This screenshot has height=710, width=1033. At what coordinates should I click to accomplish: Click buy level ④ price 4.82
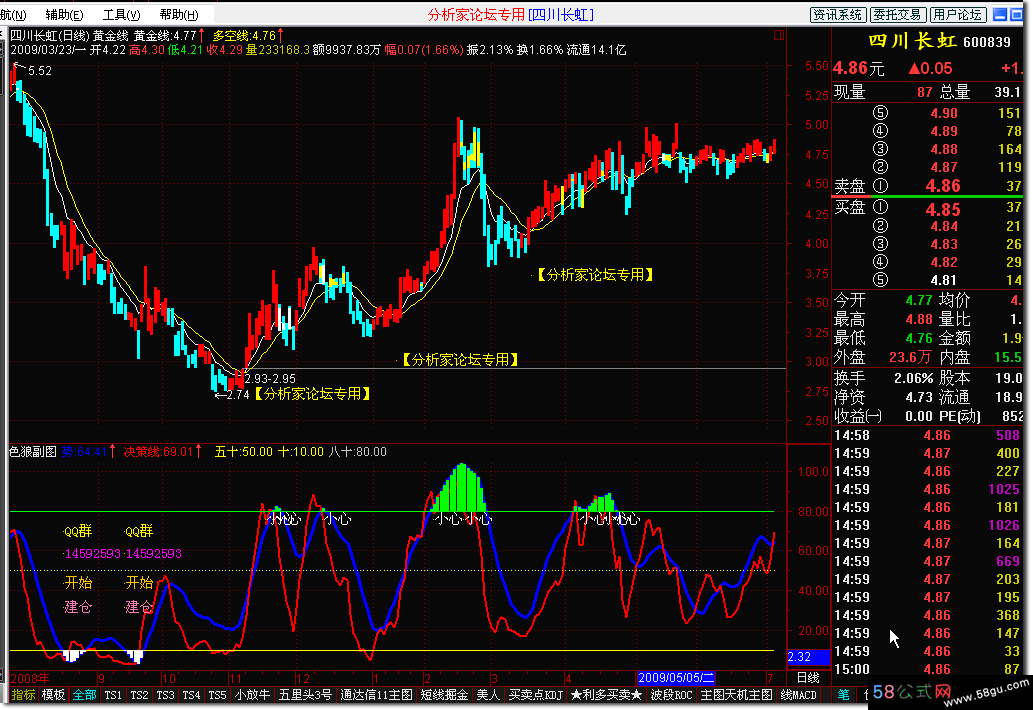point(944,262)
